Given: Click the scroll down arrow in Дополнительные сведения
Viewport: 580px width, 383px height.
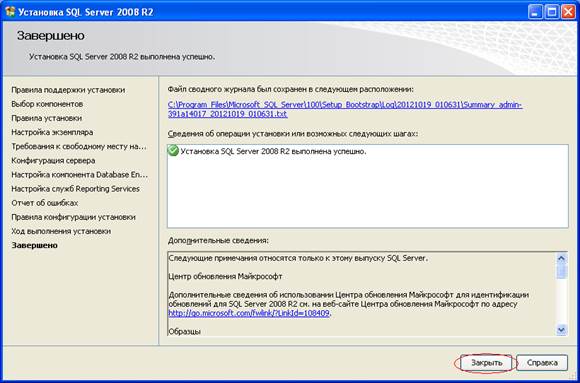Looking at the screenshot, I should pyautogui.click(x=562, y=329).
